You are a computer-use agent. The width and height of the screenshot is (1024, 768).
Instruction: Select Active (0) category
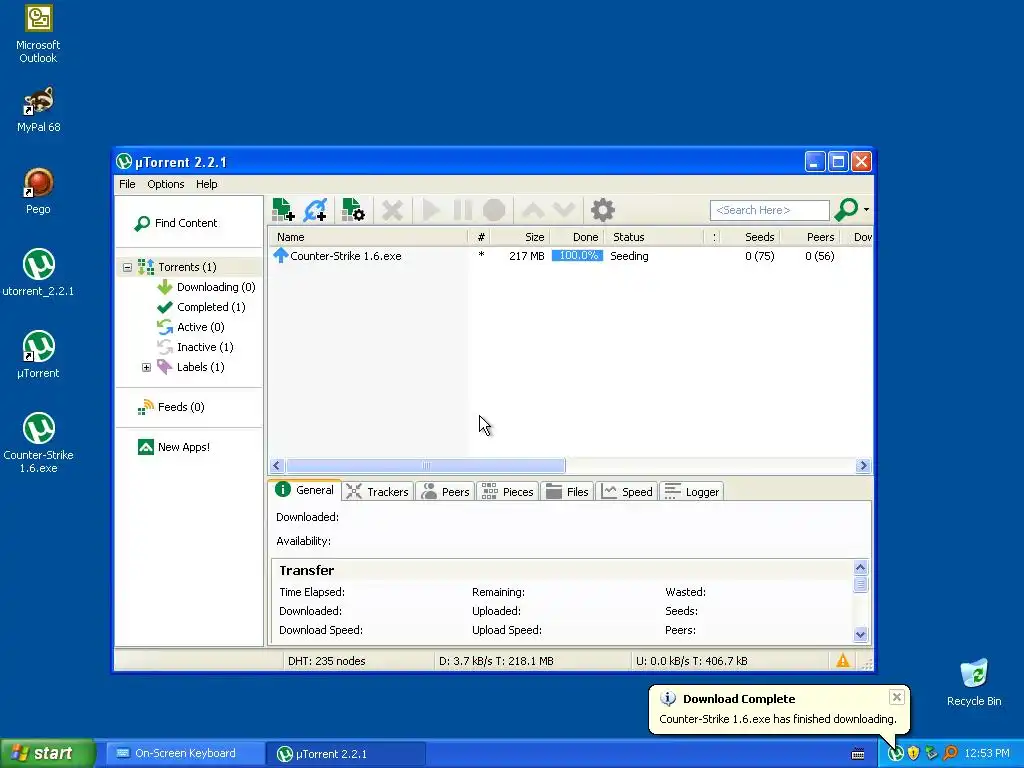pyautogui.click(x=191, y=327)
